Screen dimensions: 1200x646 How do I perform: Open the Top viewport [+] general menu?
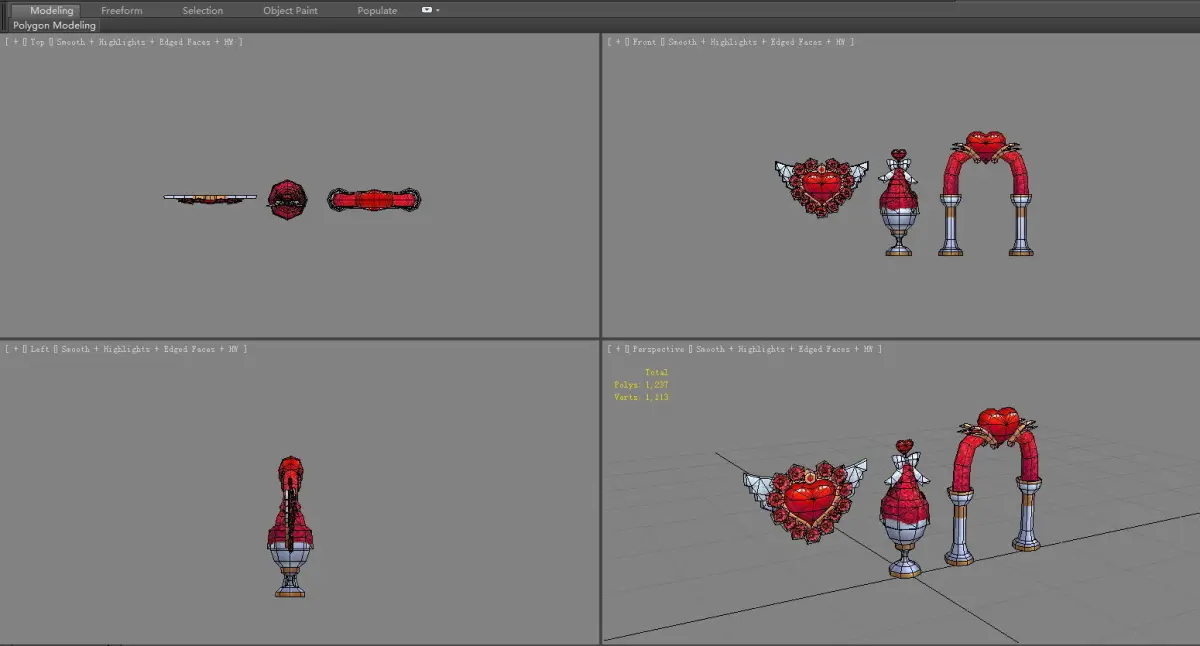[13, 42]
